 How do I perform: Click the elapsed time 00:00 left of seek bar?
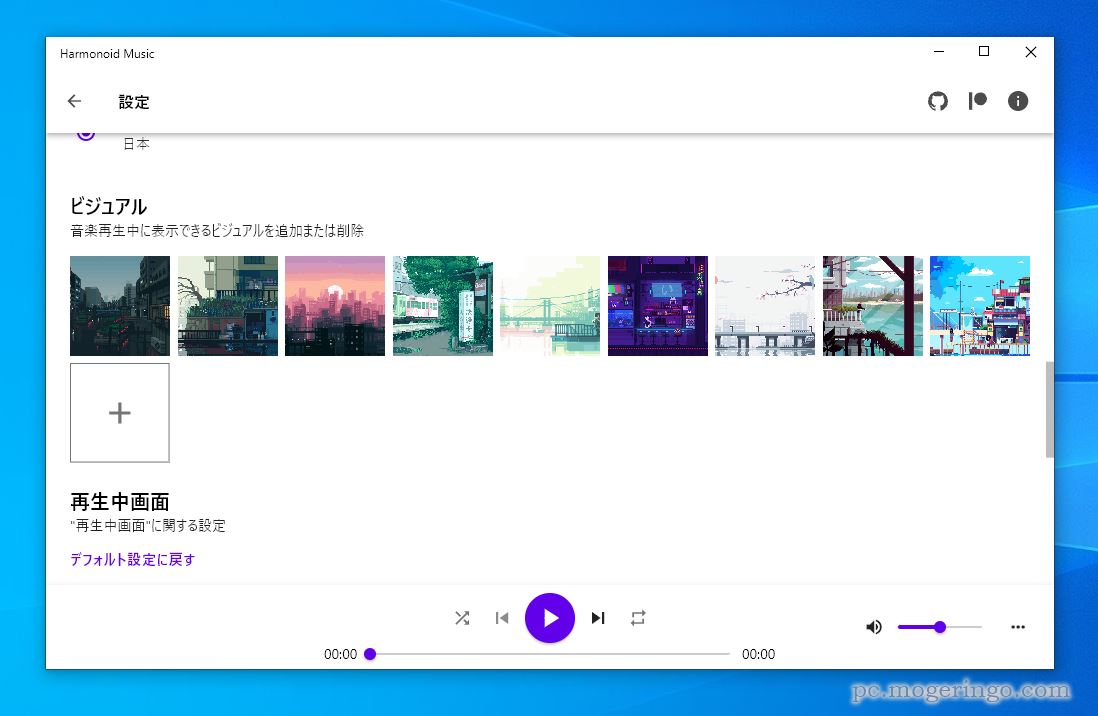point(340,654)
